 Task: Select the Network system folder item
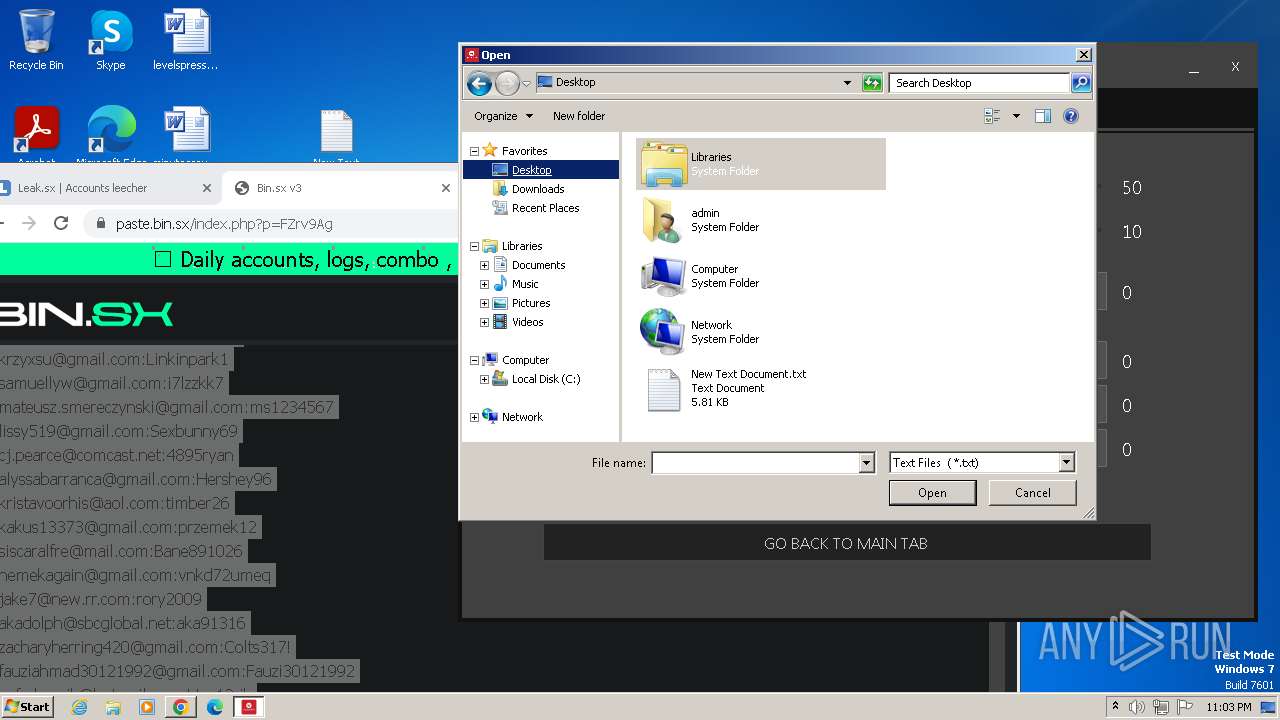click(761, 332)
